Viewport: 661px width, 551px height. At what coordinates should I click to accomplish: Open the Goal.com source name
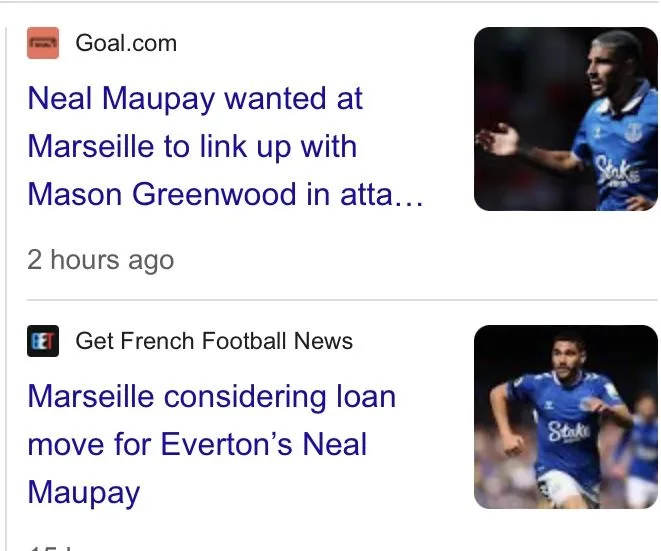[126, 43]
